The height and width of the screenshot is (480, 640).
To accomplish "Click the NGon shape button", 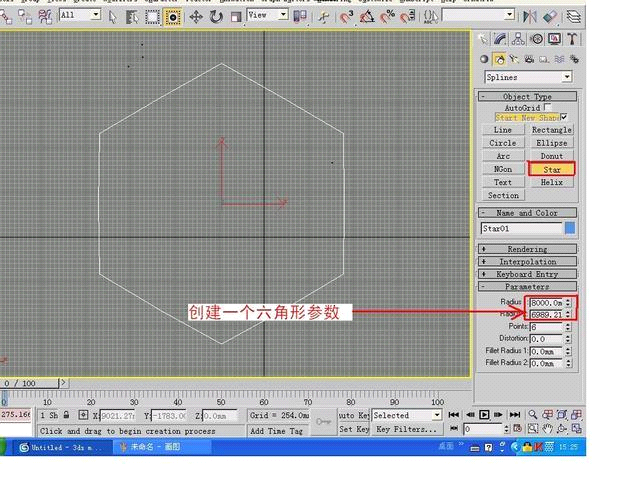I will coord(503,170).
